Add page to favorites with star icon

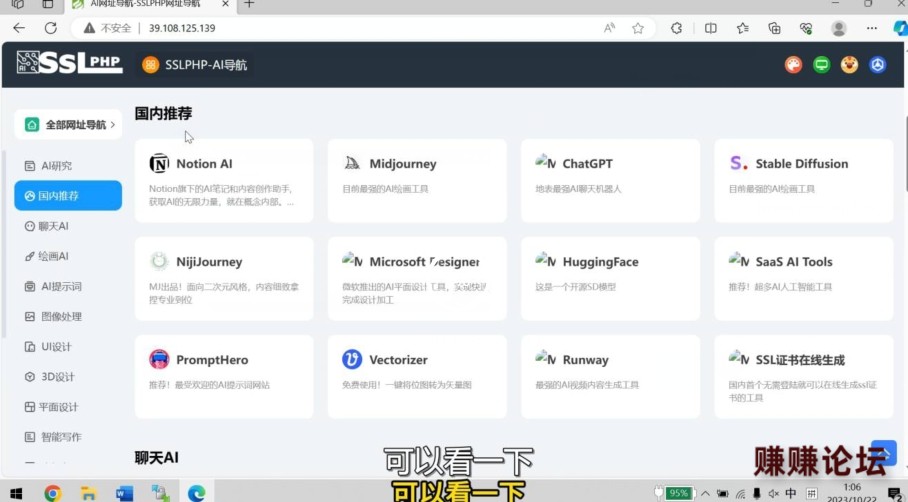tap(638, 28)
